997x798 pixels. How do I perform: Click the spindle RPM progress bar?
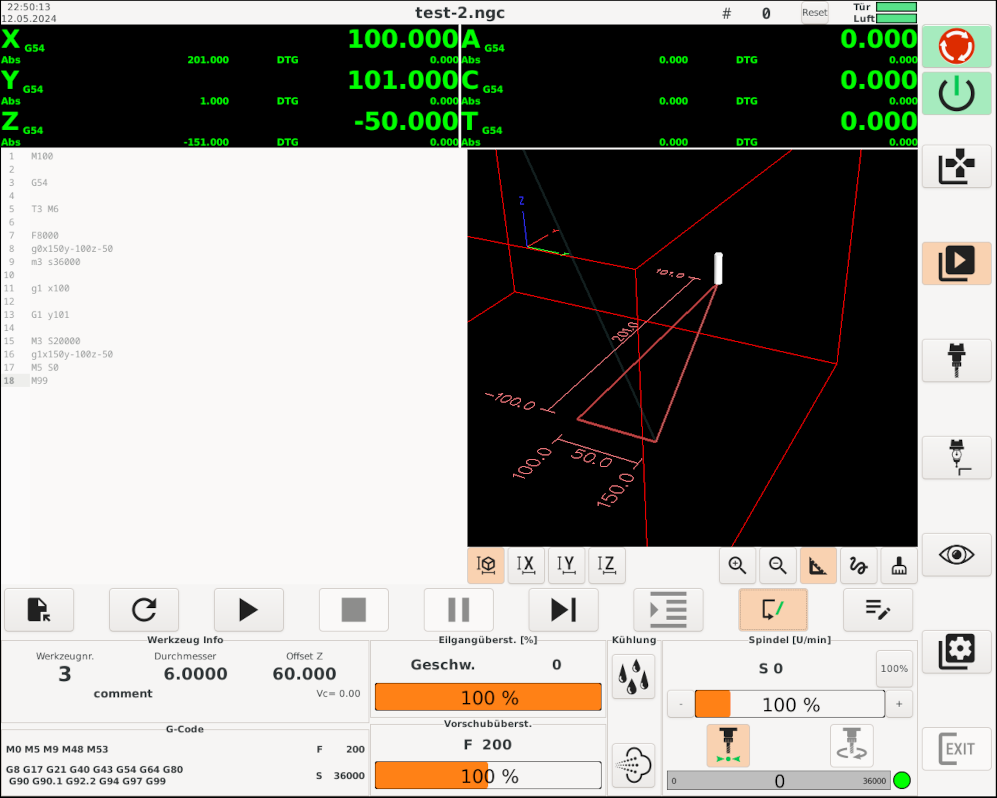point(779,781)
